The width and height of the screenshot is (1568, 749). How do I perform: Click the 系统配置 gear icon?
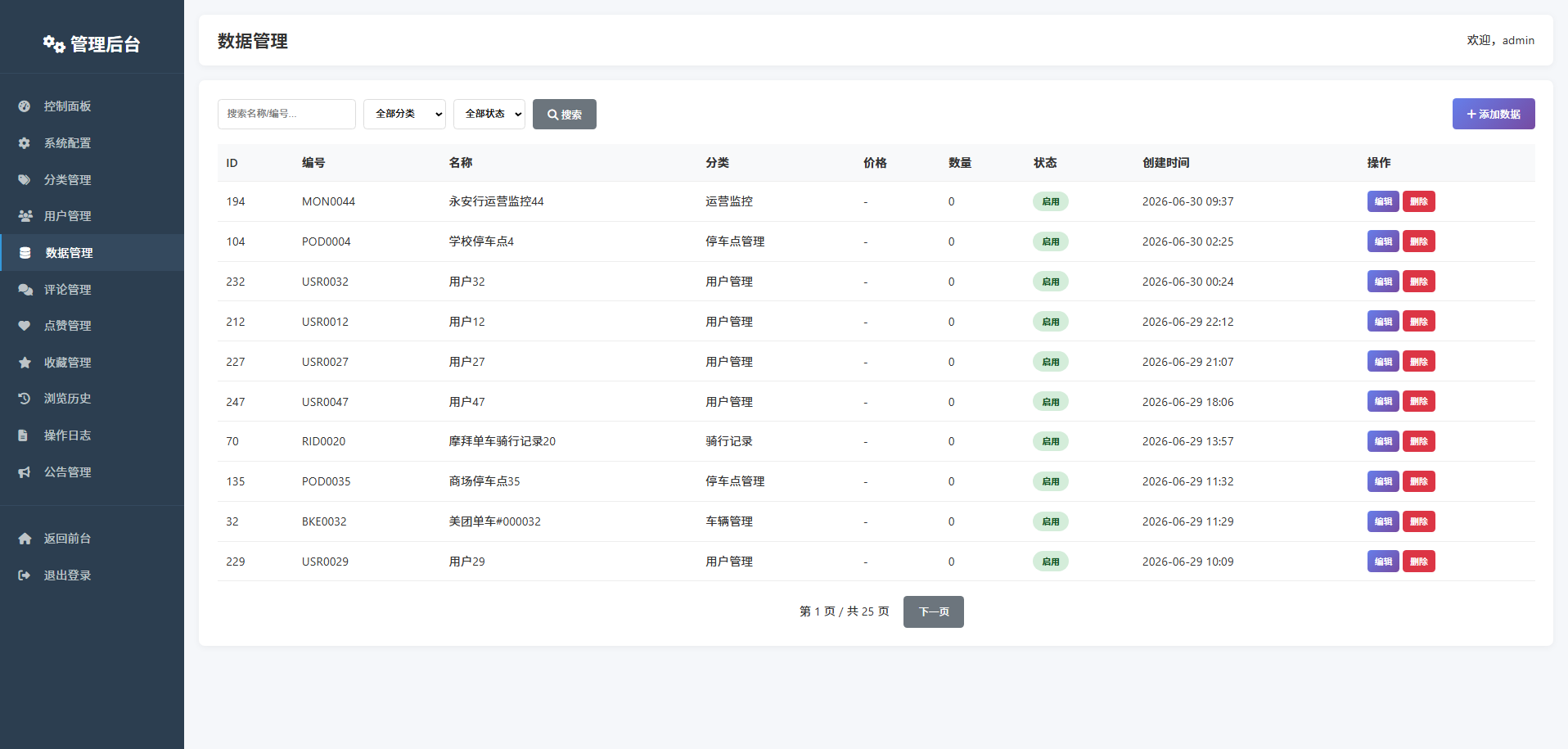click(x=25, y=143)
